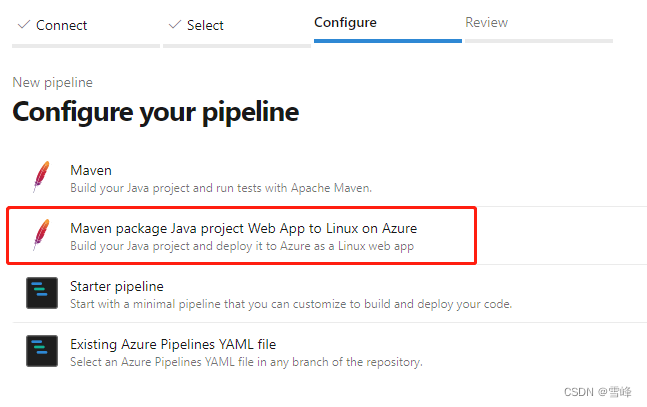The height and width of the screenshot is (407, 647).
Task: Select Maven package Java project Web App option
Action: pos(243,228)
